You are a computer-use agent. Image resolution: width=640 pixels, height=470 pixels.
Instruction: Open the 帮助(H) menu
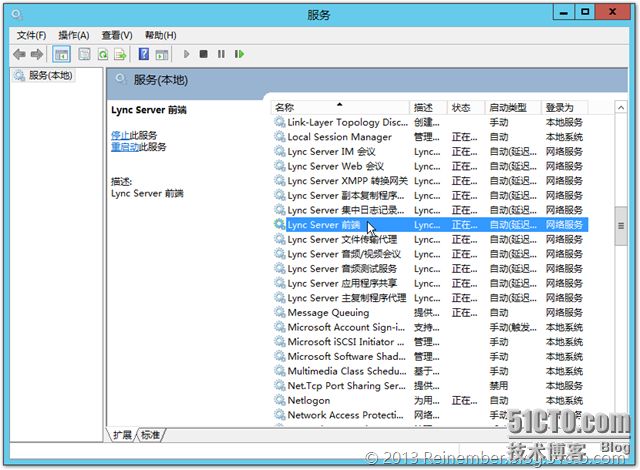coord(160,35)
